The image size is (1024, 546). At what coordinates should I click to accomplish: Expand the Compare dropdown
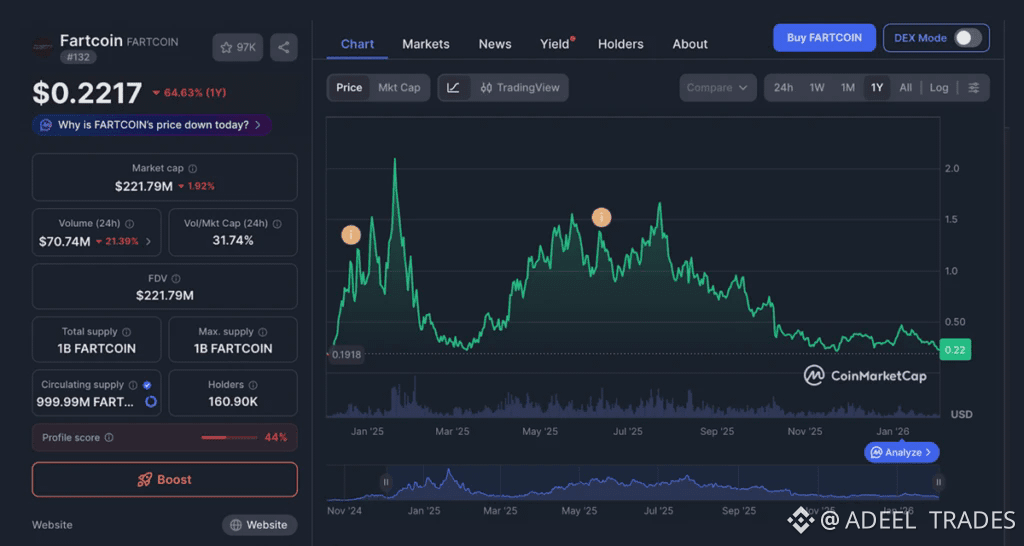tap(717, 88)
